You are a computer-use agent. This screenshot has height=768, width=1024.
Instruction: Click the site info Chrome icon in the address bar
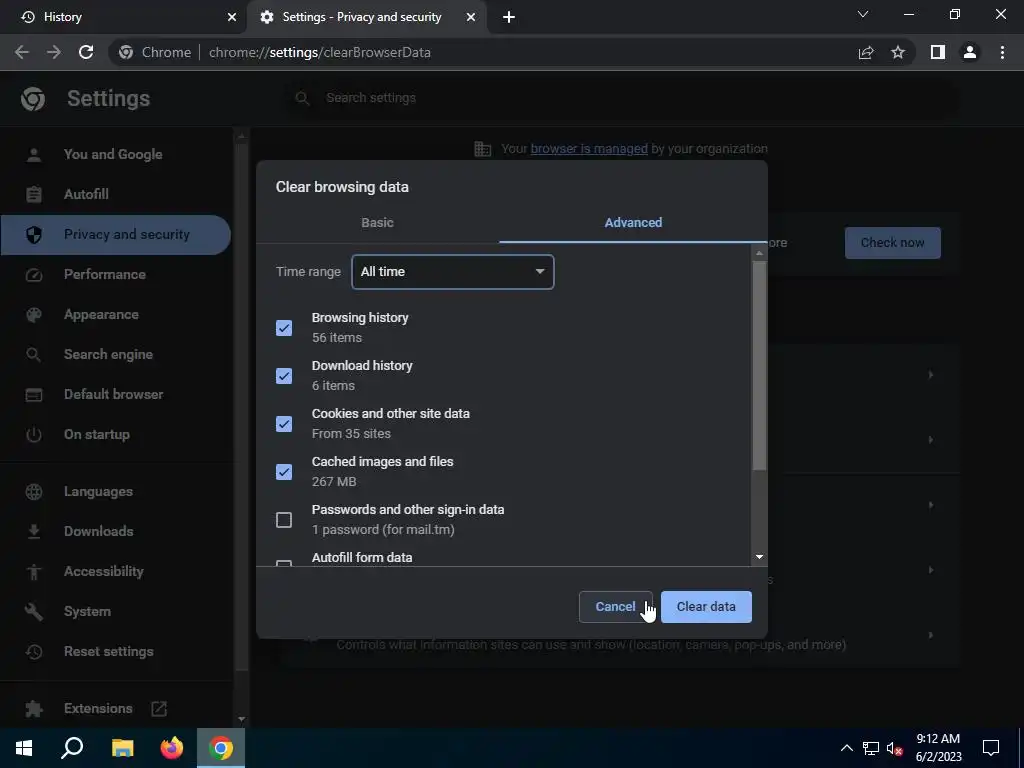click(x=127, y=52)
